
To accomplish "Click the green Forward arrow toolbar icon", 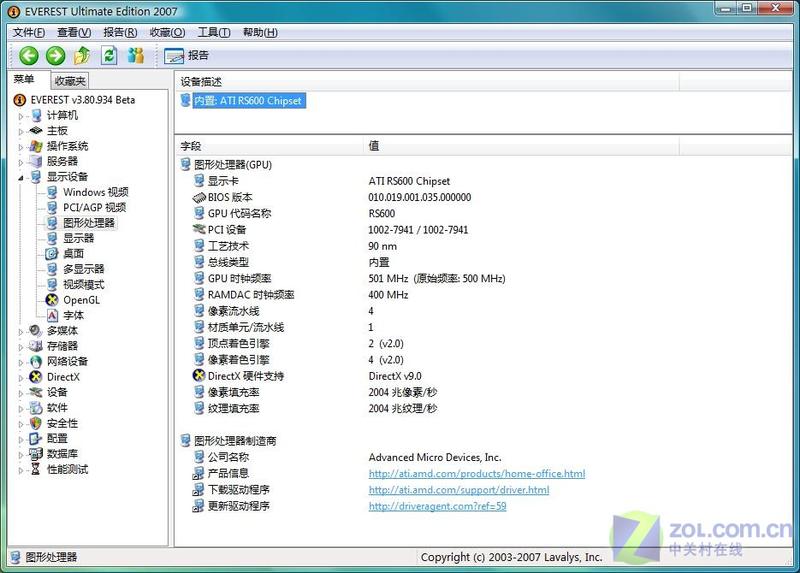I will [56, 56].
